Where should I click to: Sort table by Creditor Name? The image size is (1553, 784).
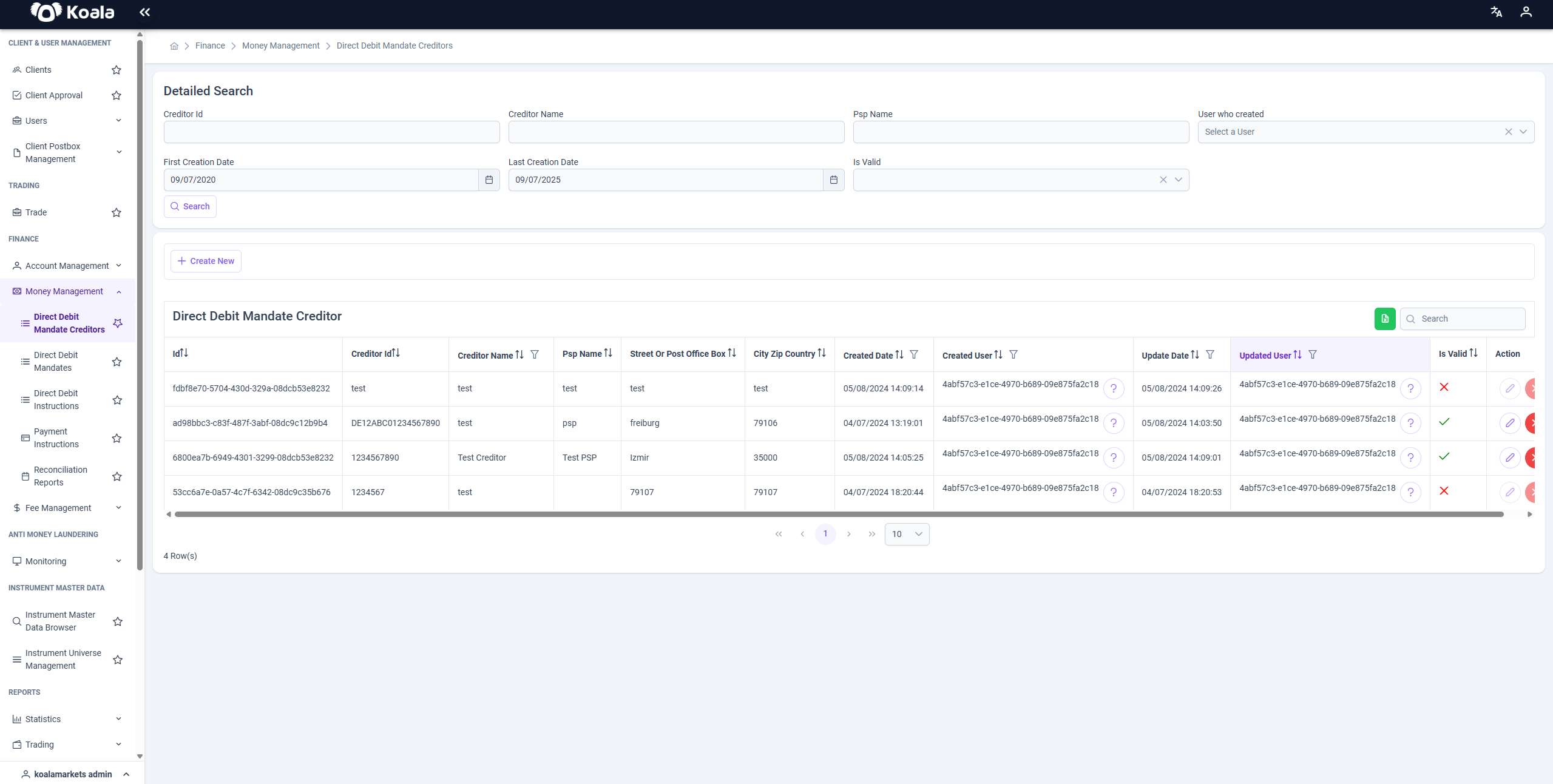tap(519, 354)
